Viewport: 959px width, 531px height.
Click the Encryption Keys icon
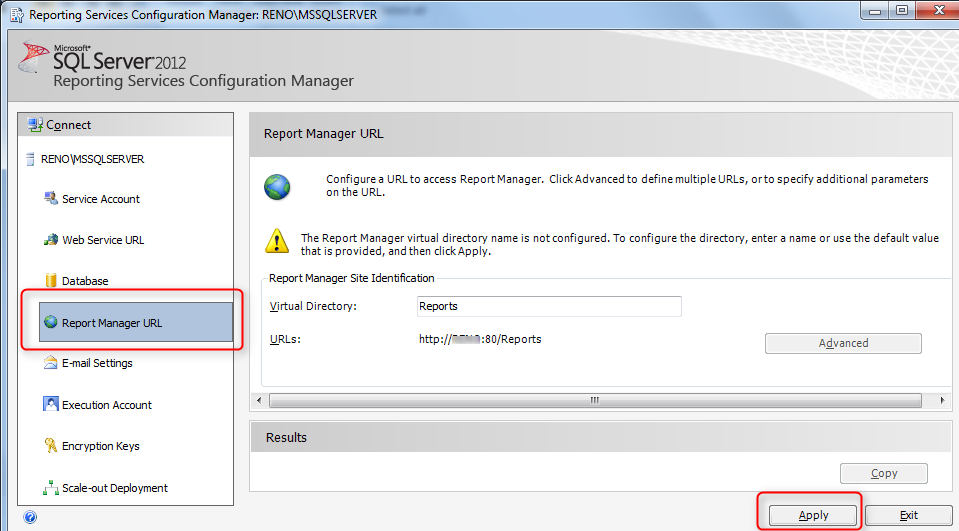(51, 445)
